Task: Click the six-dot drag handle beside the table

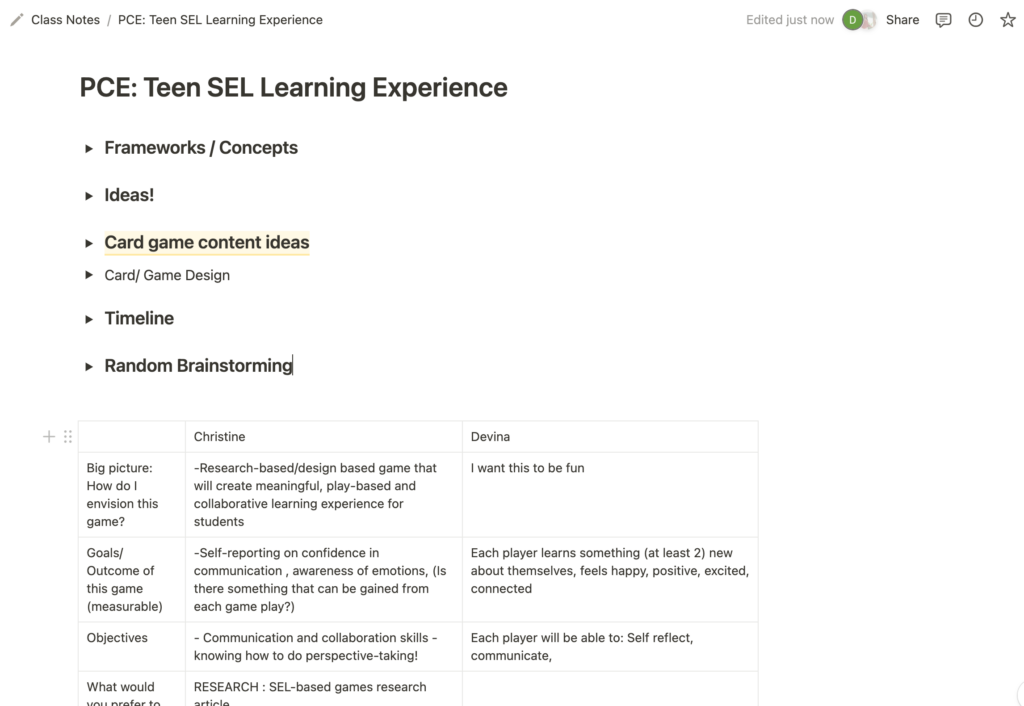Action: pos(68,436)
